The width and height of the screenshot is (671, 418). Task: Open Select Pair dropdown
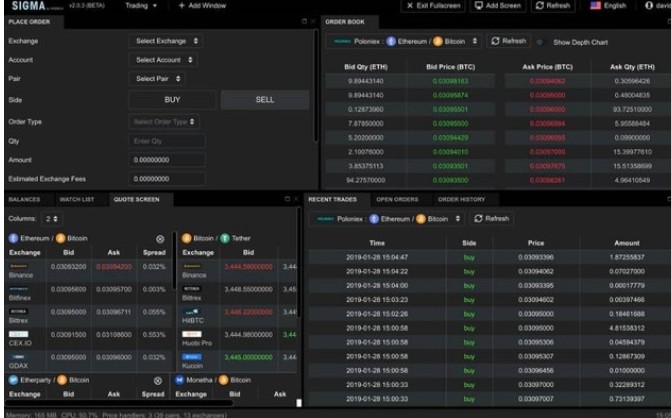pos(157,79)
